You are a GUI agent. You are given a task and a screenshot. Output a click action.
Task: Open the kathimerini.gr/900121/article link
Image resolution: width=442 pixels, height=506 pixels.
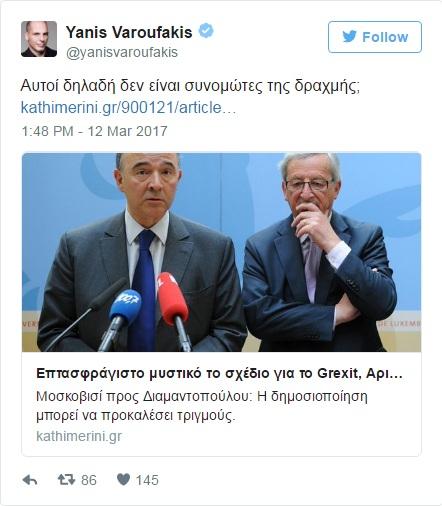point(128,108)
